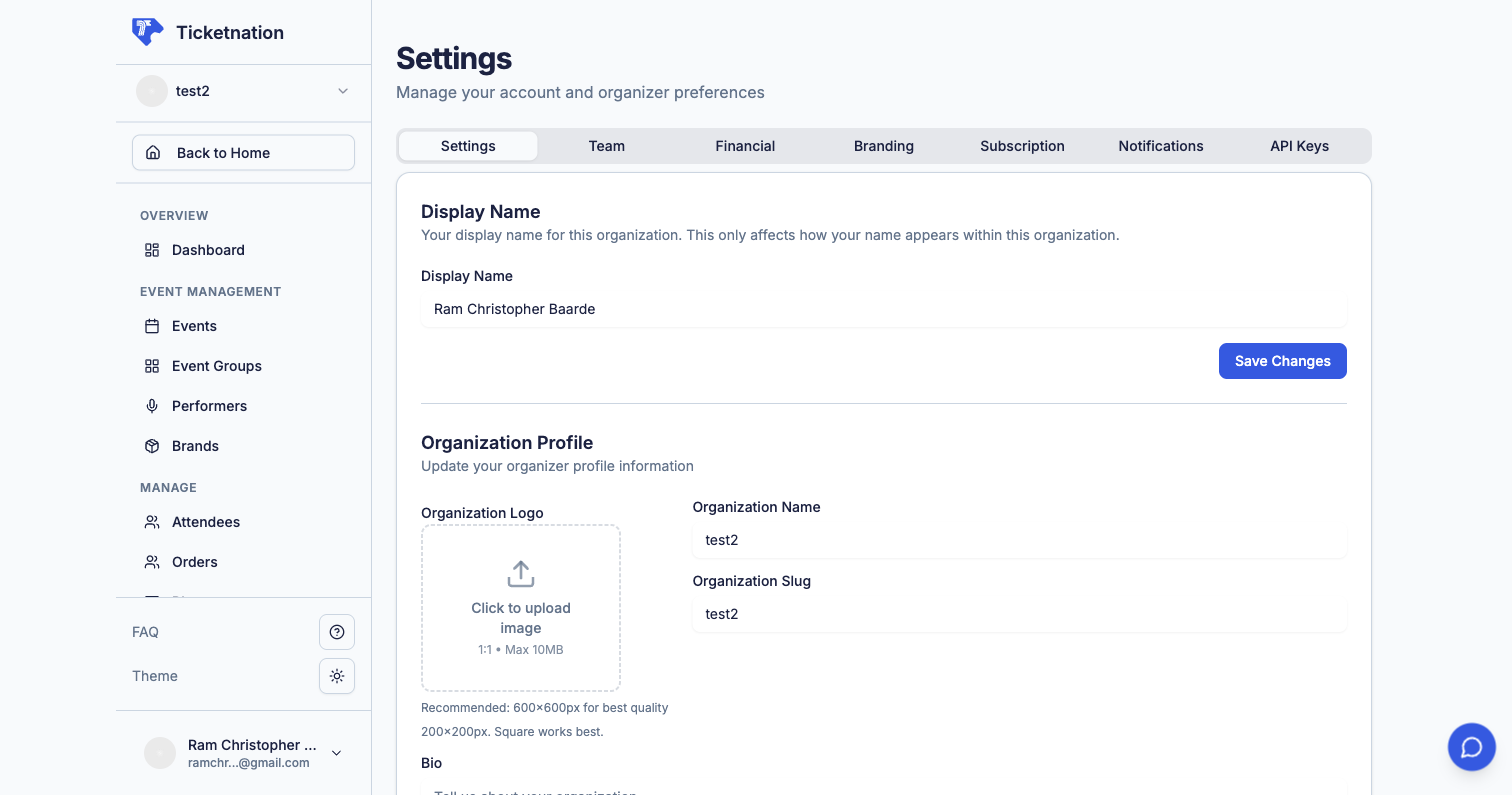Select the Attendees people icon
Image resolution: width=1512 pixels, height=795 pixels.
click(152, 522)
